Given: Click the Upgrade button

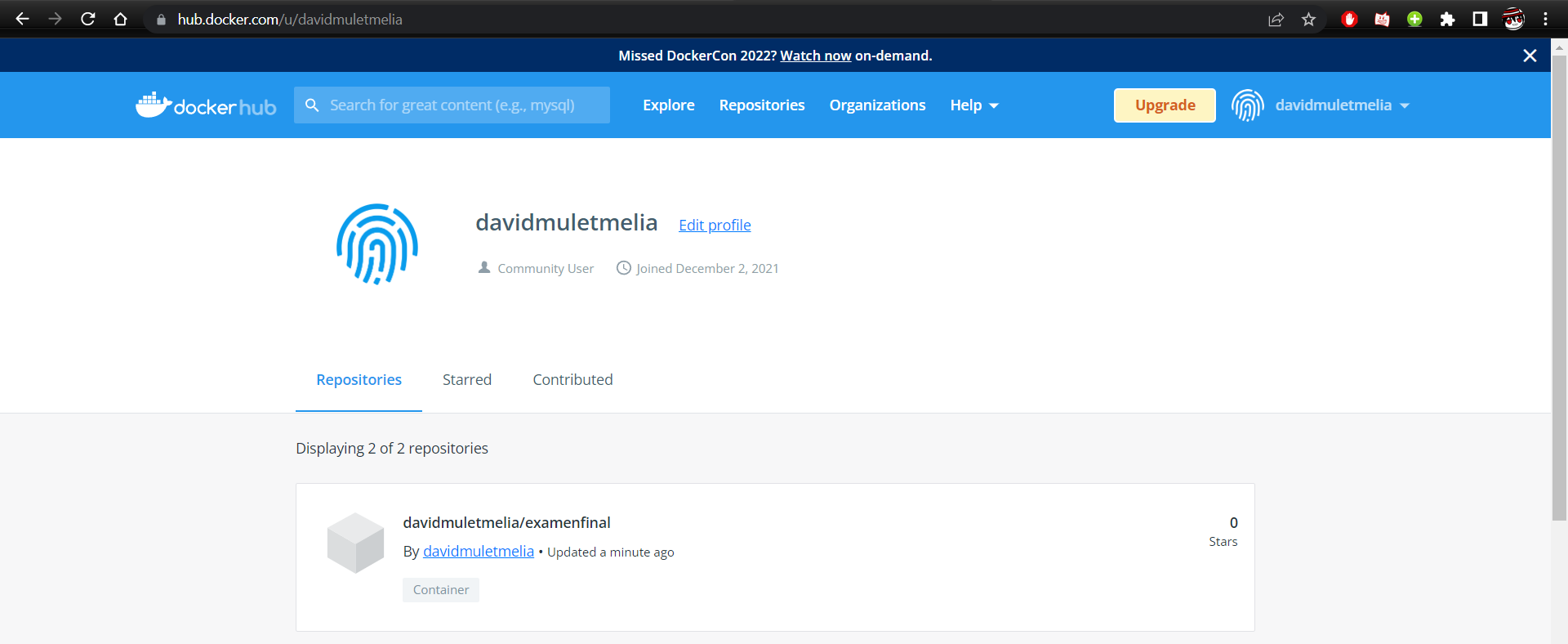Looking at the screenshot, I should 1165,105.
